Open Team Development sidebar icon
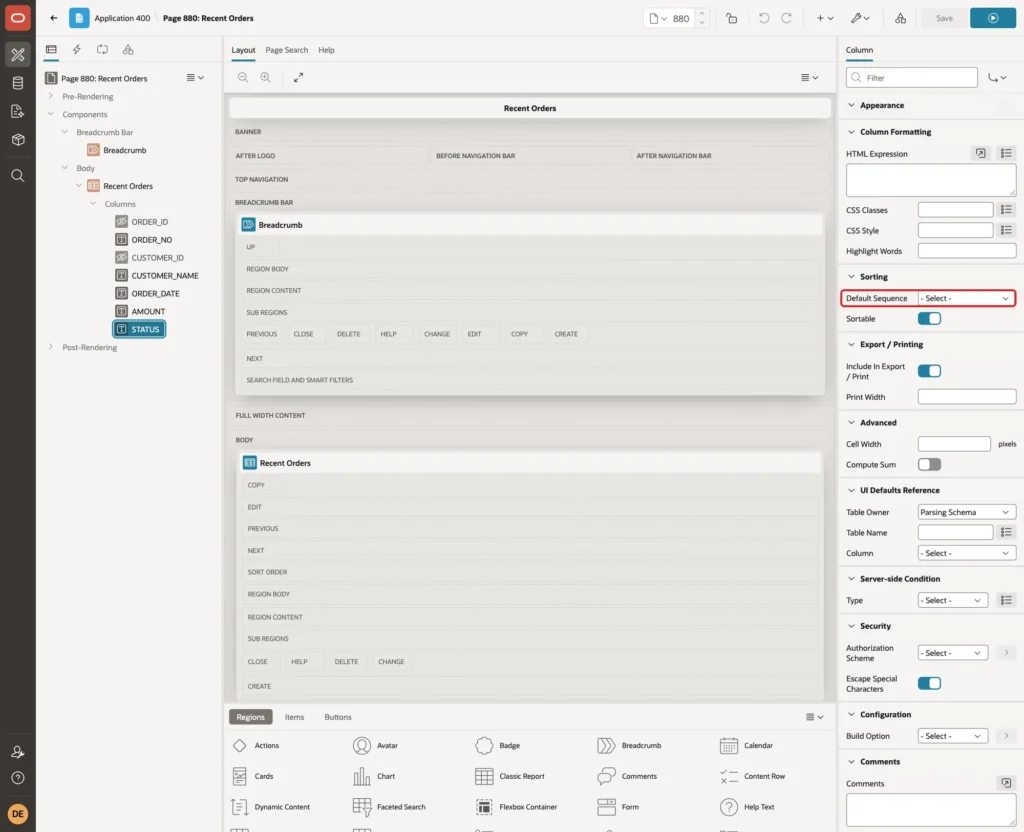Viewport: 1024px width, 832px height. point(18,112)
